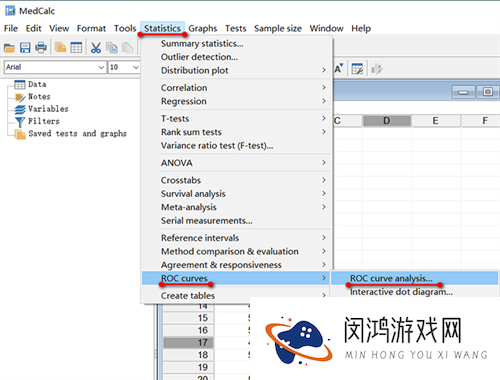Select row header 17 in spreadsheet
500x380 pixels.
coord(188,343)
